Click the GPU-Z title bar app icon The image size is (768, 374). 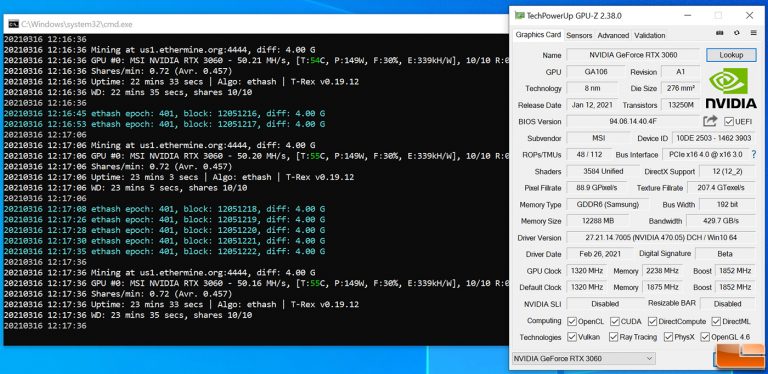coord(520,16)
